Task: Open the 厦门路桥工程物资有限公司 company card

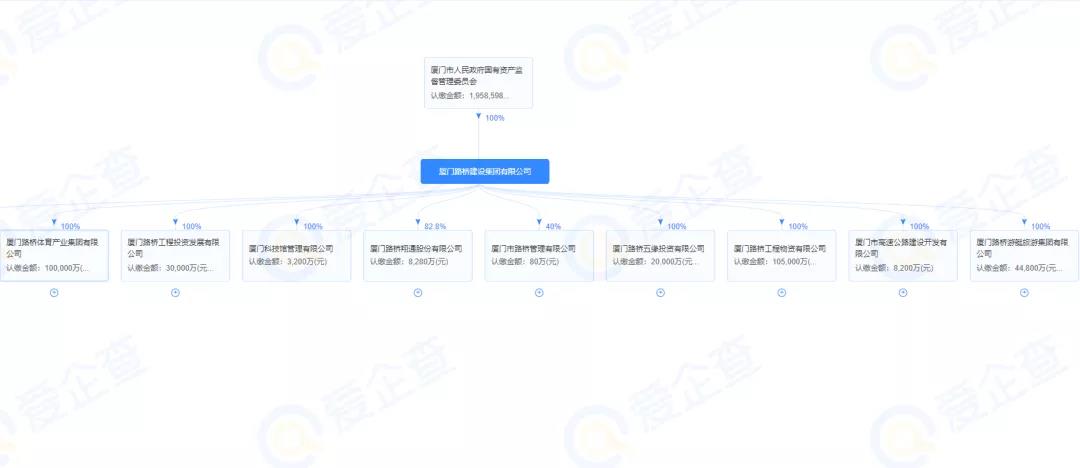Action: tap(781, 256)
